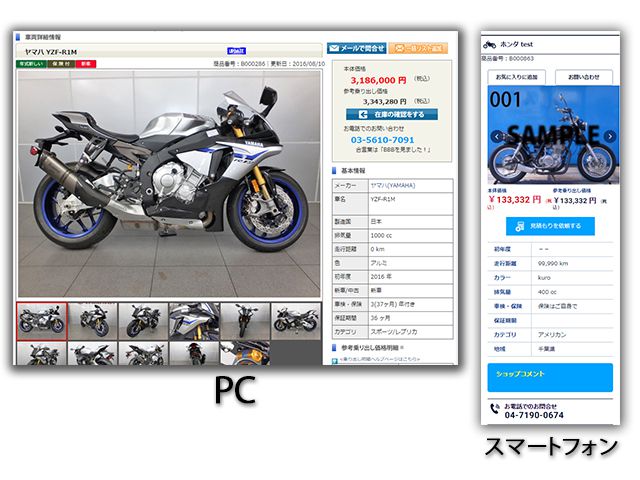Viewport: 640px width, 480px height.
Task: Click the previous image arrow on smartphone photo
Action: tap(497, 136)
